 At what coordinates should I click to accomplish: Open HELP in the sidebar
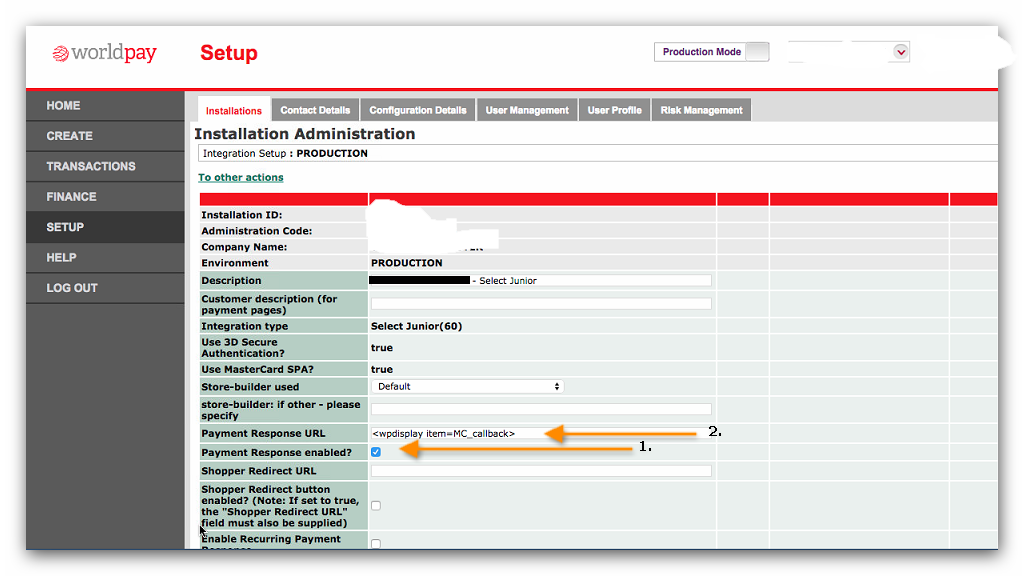click(x=105, y=257)
